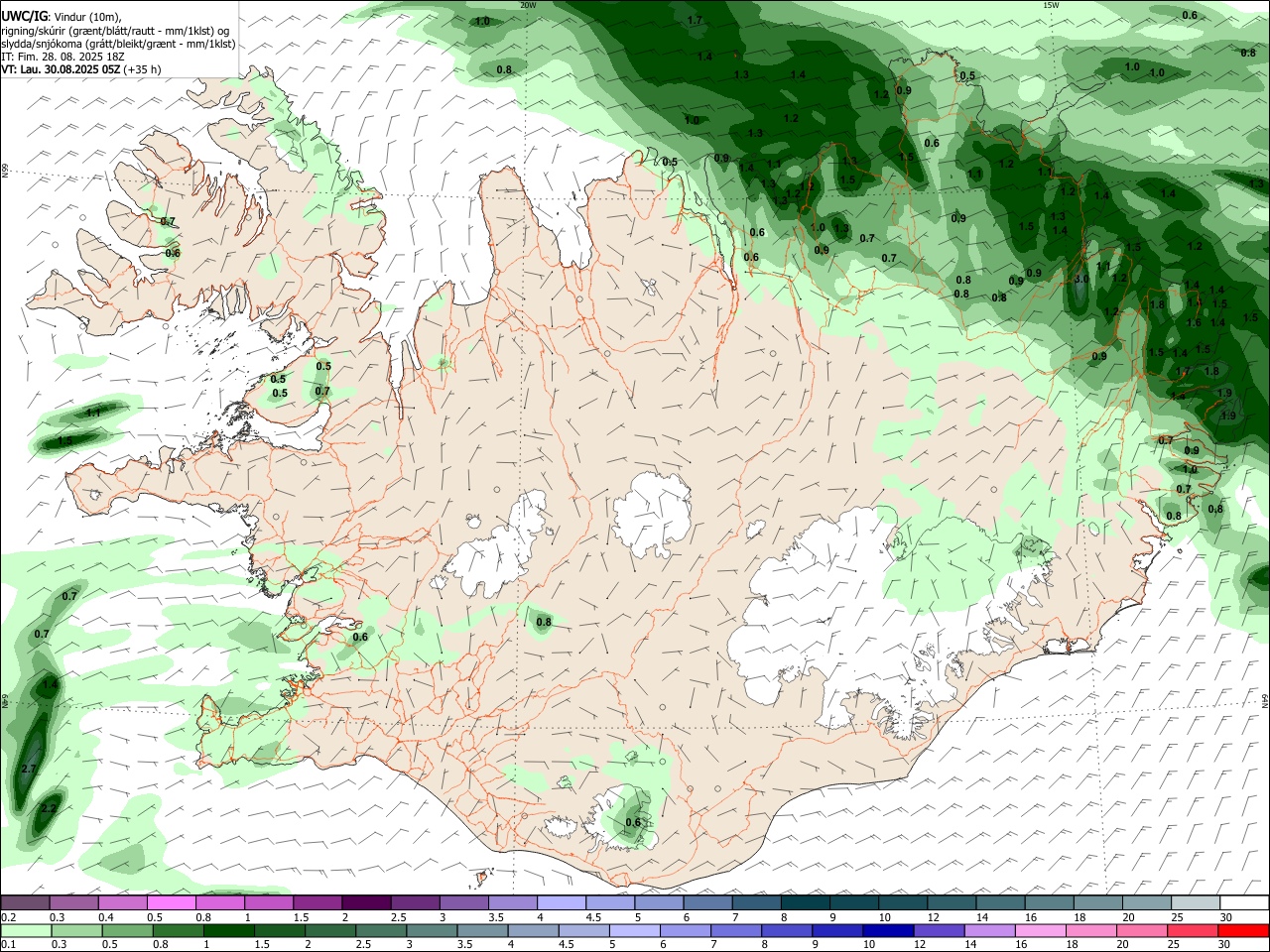Click the '15W' longitude label at top
Screen dimensions: 1270x952
(x=1051, y=5)
